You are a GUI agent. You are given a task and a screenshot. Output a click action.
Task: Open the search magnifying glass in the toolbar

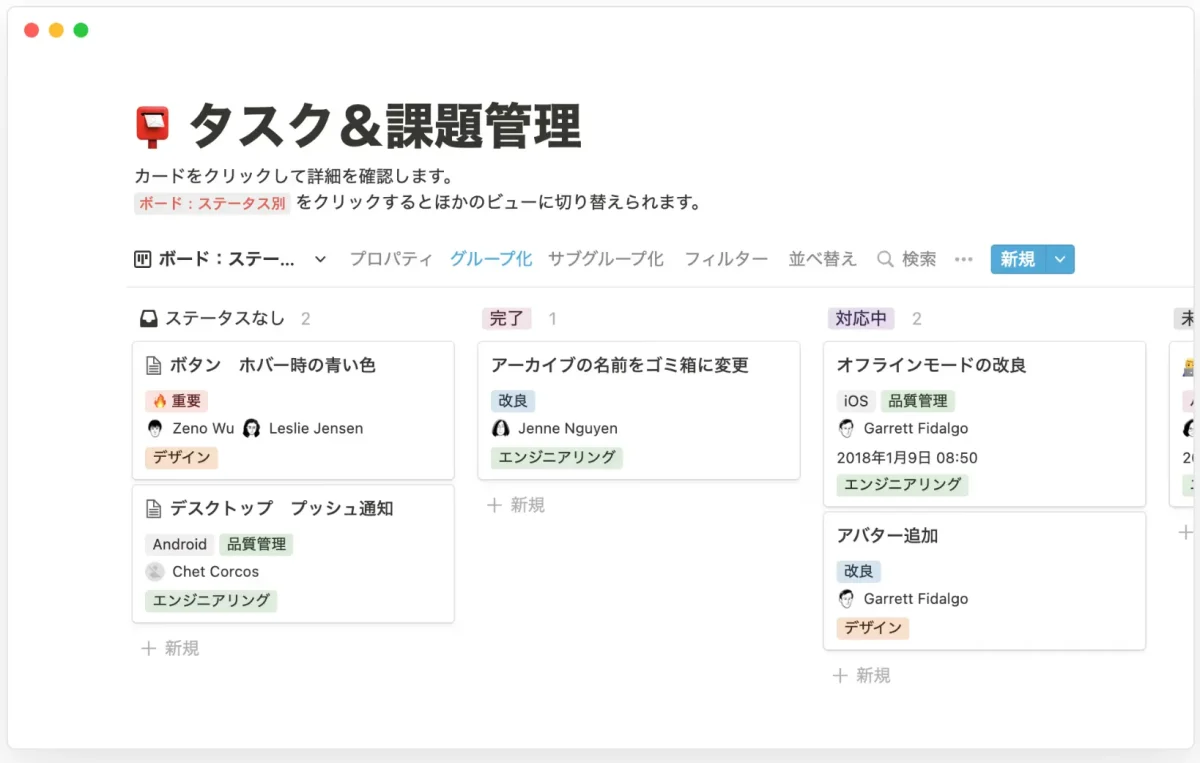coord(885,259)
